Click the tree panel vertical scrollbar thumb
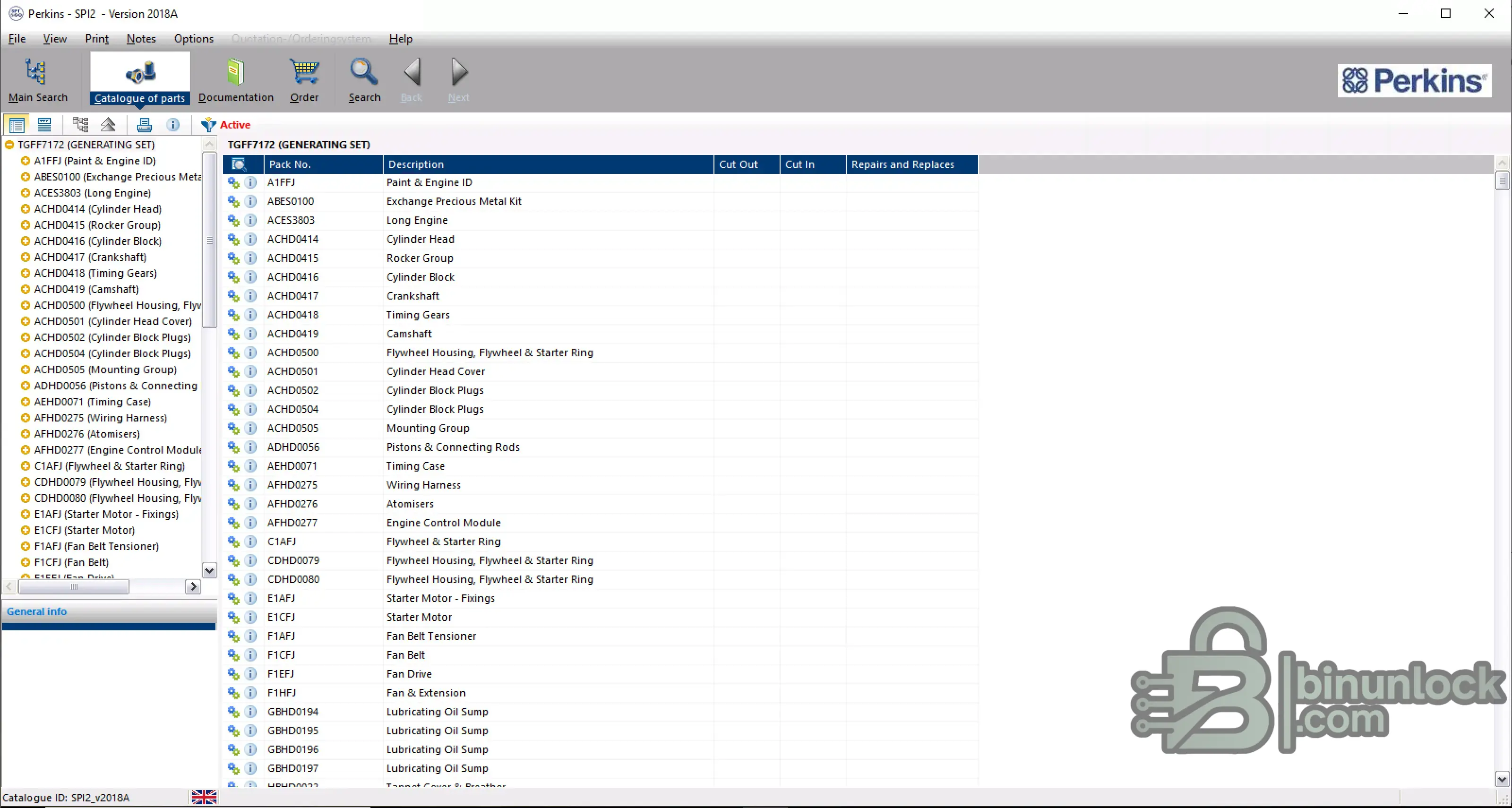The width and height of the screenshot is (1512, 808). [x=209, y=240]
